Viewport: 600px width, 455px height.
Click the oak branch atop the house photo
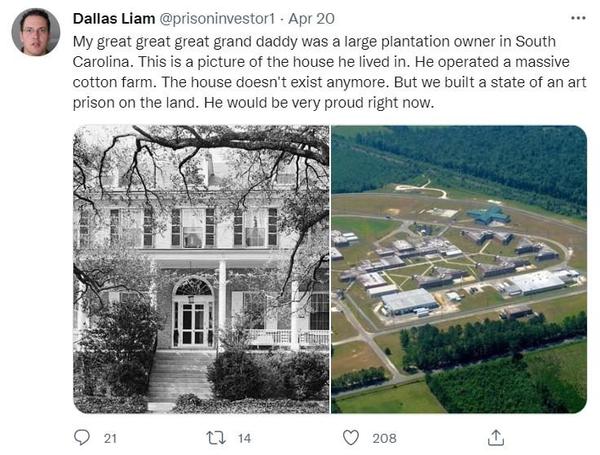click(230, 144)
